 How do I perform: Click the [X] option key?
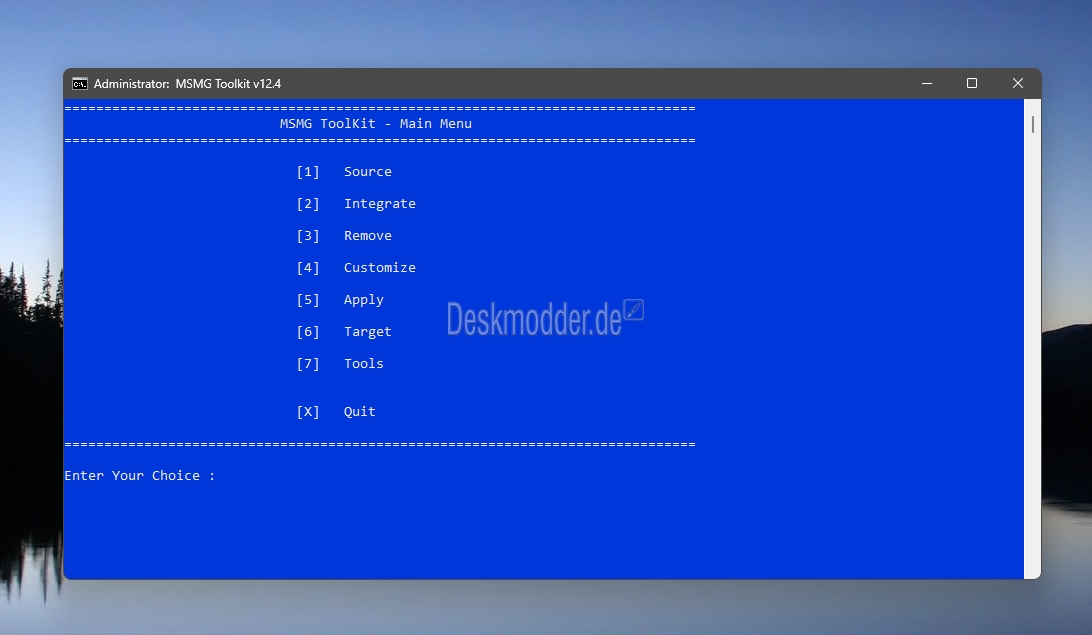click(308, 411)
